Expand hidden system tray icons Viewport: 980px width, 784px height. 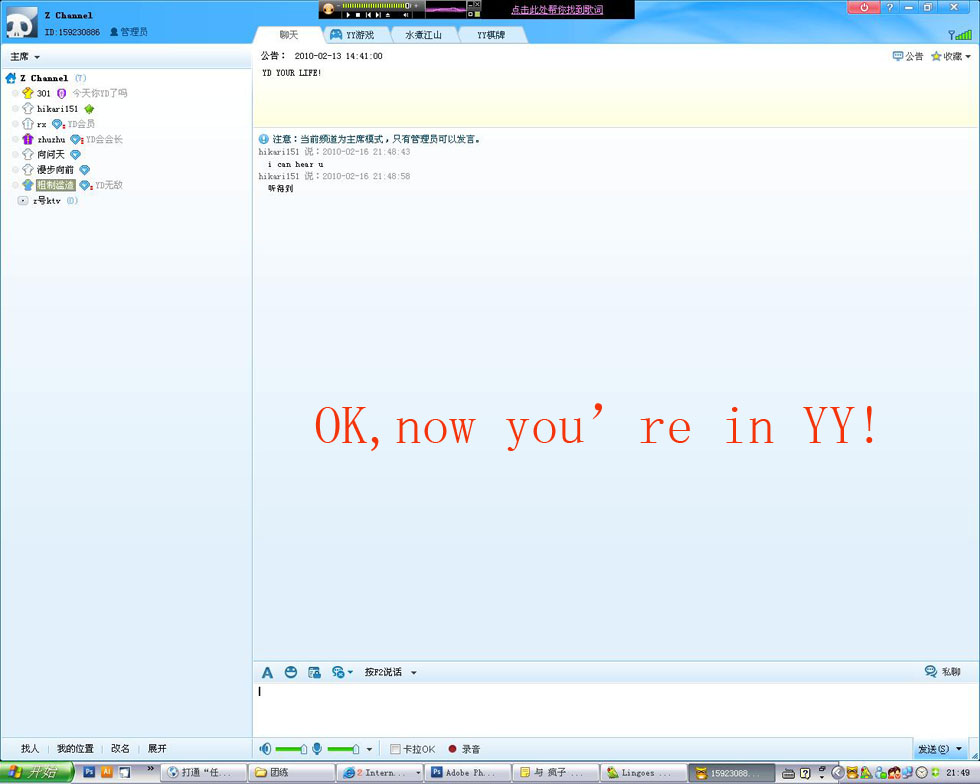tap(838, 773)
